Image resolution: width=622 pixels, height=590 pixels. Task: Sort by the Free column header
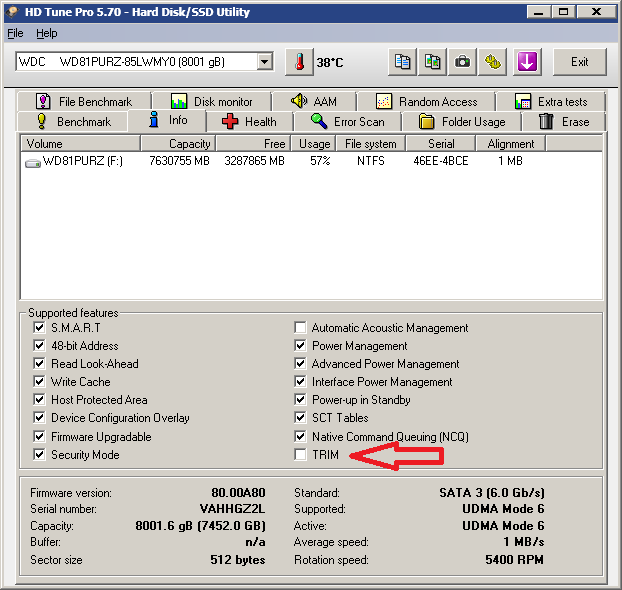click(253, 144)
